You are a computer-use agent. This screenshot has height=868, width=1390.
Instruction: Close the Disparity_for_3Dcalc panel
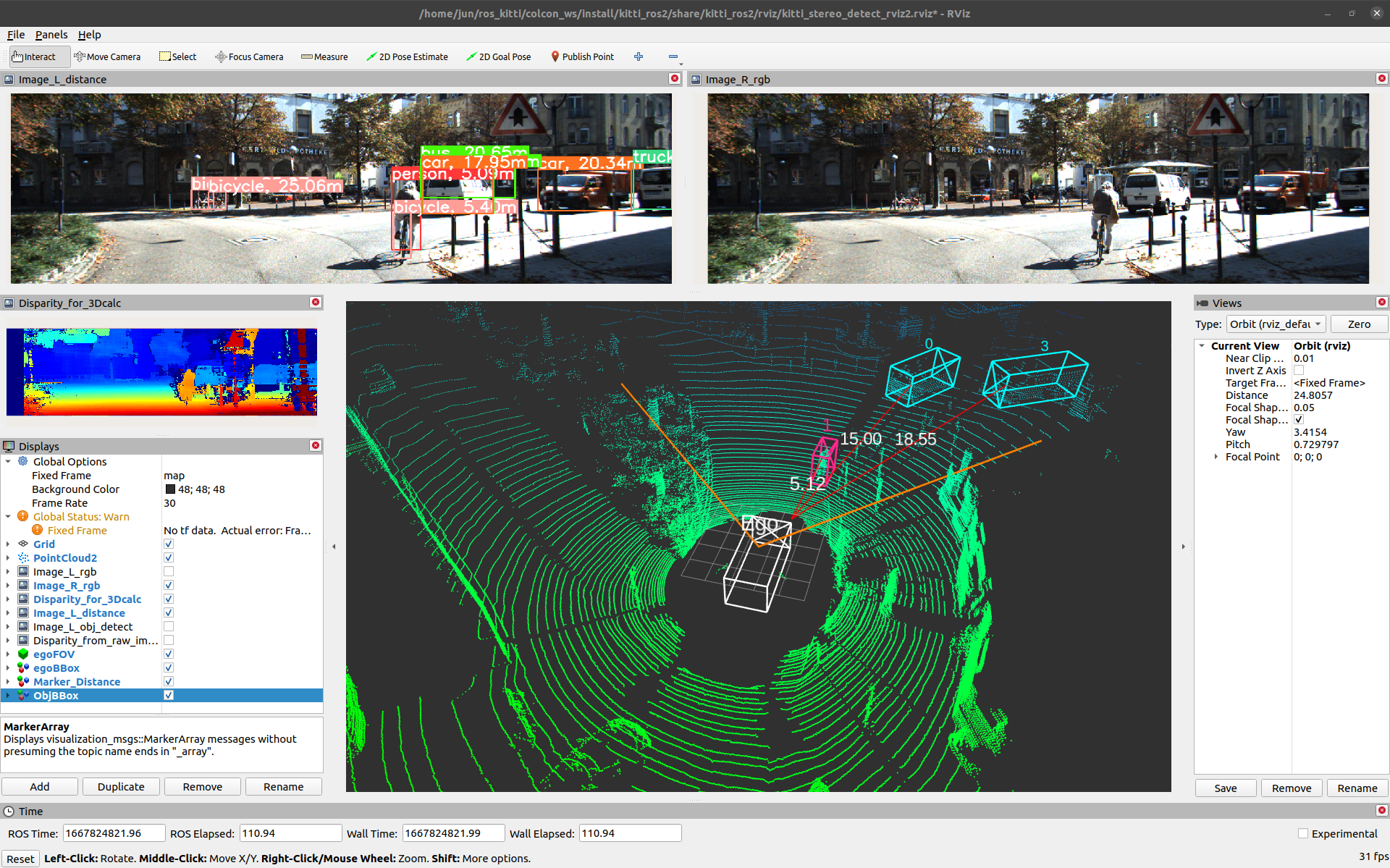316,302
